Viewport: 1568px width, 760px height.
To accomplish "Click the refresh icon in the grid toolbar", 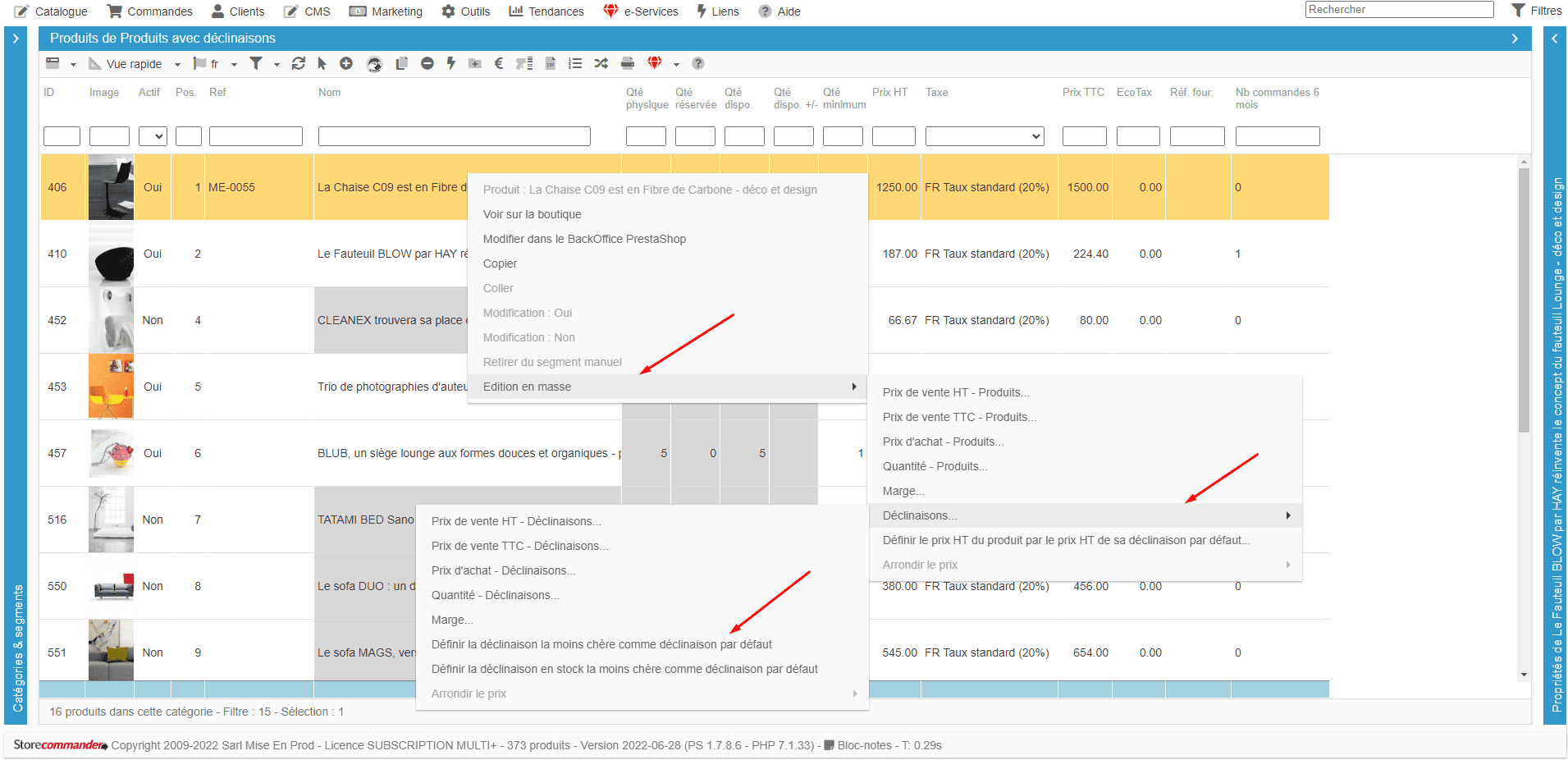I will click(x=299, y=63).
